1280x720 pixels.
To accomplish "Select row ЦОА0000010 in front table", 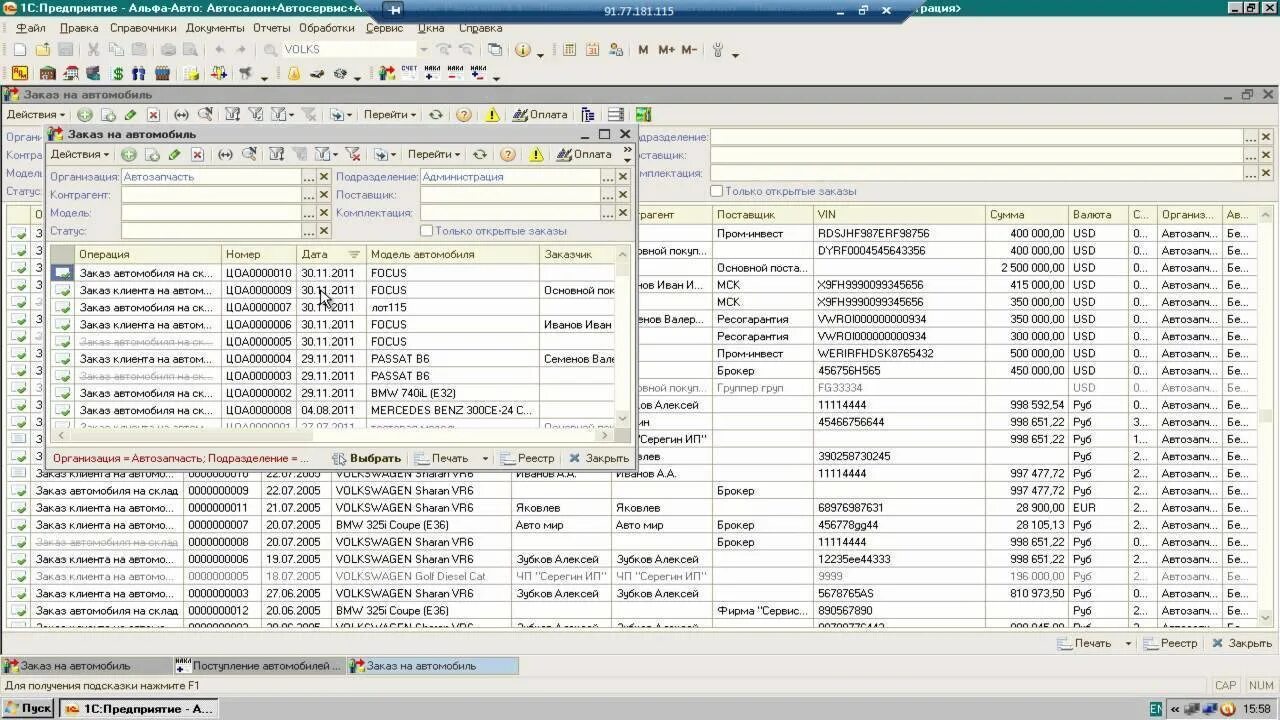I will (332, 273).
